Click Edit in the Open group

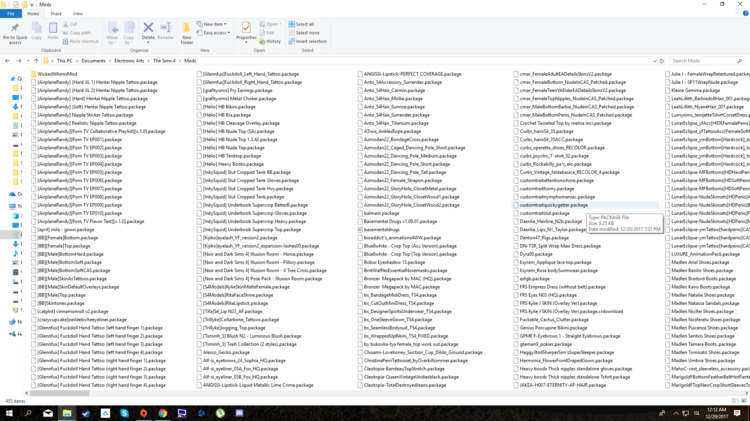pyautogui.click(x=267, y=33)
